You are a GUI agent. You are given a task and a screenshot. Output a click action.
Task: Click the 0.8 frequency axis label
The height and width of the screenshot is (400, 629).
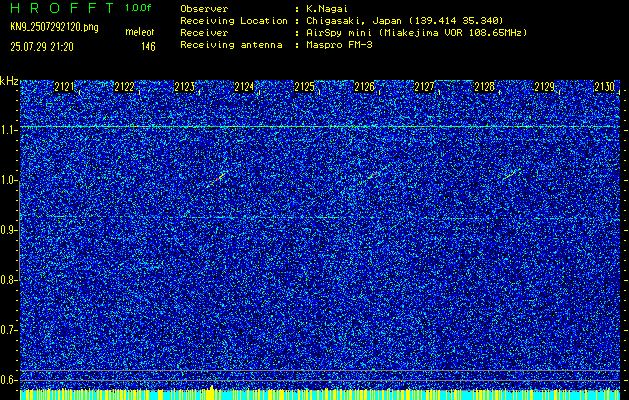[9, 280]
